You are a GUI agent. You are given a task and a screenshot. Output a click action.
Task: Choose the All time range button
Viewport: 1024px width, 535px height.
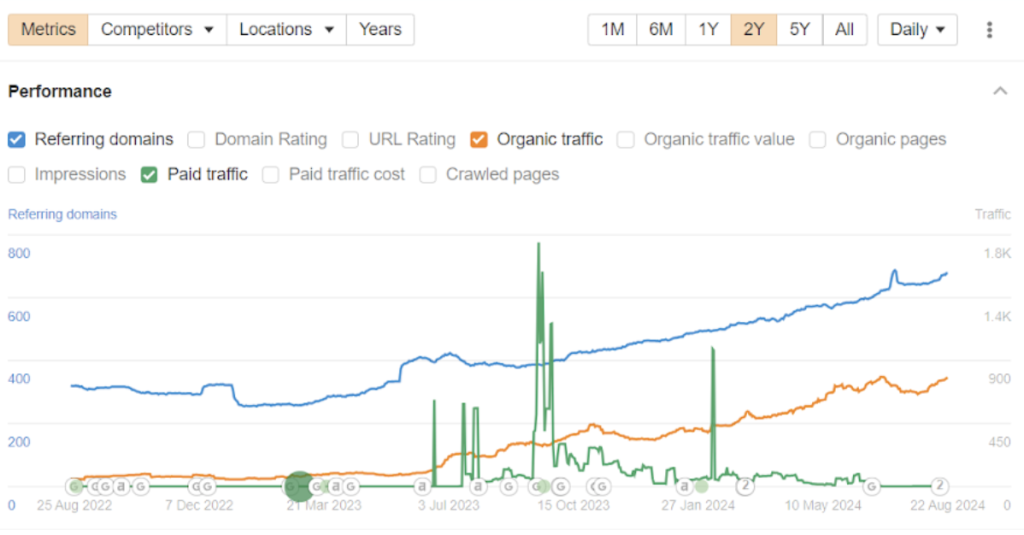point(844,30)
